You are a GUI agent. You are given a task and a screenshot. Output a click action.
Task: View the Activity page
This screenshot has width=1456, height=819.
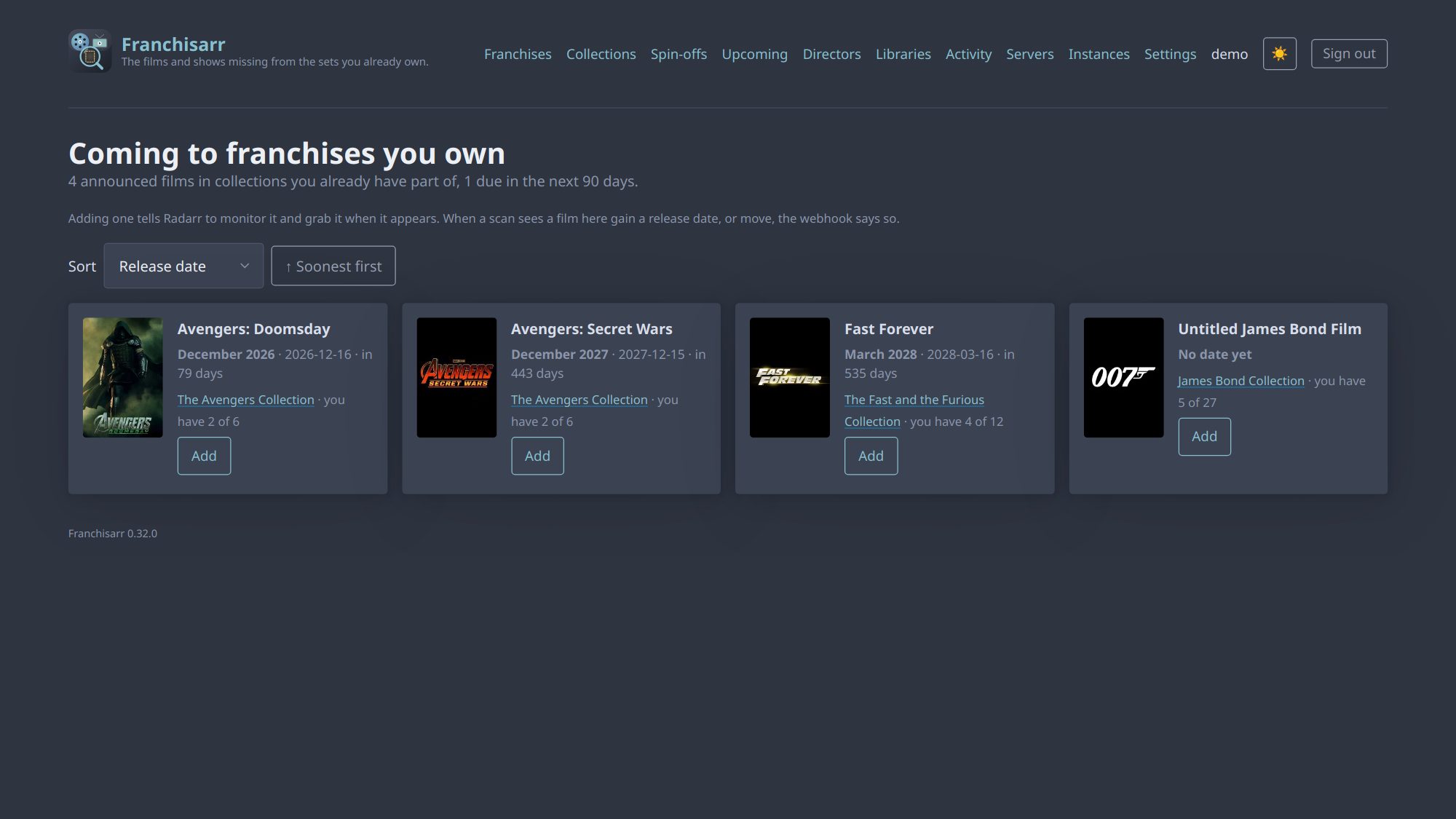[x=968, y=54]
